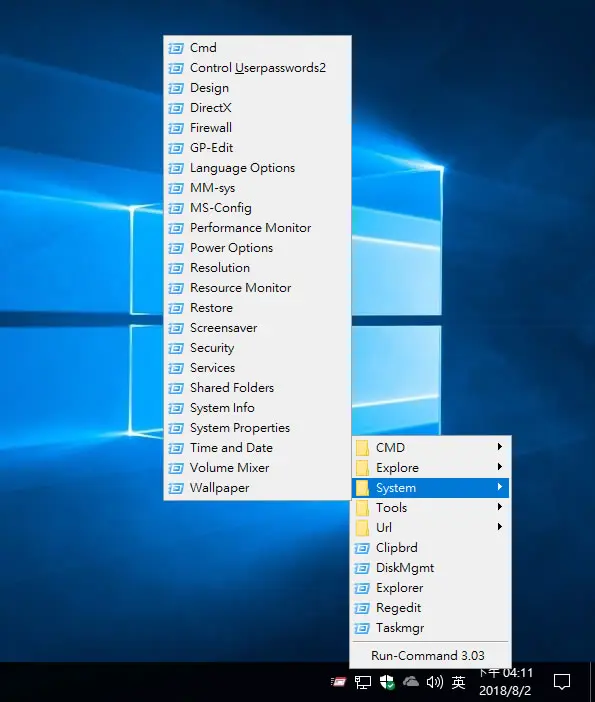
Task: Click the Run-Command tray icon in taskbar
Action: (x=338, y=682)
